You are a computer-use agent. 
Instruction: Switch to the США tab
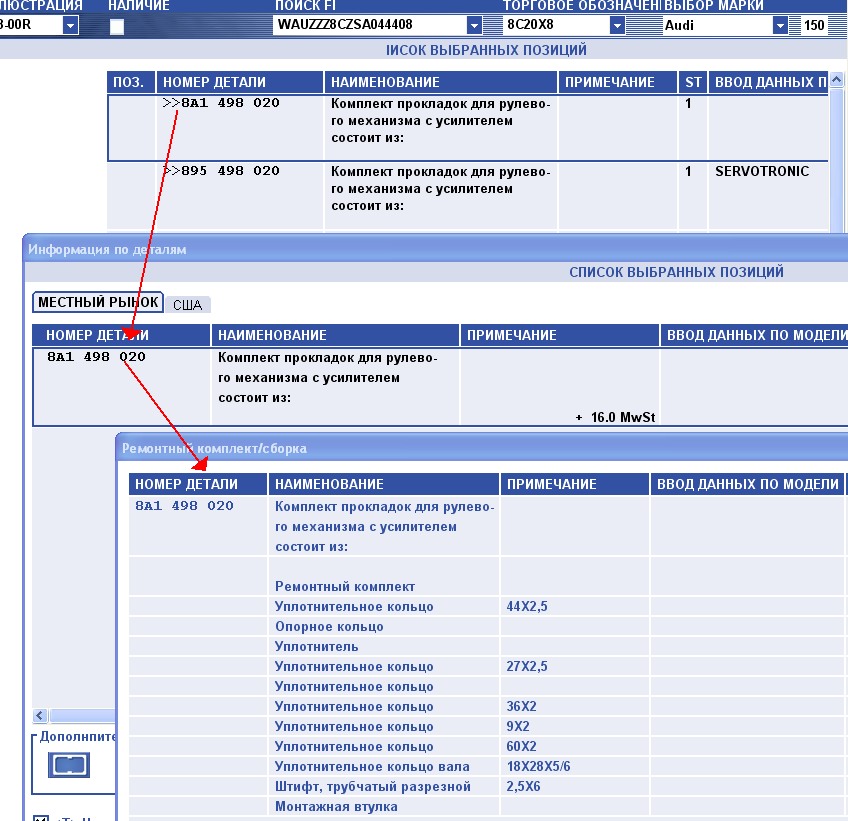point(188,305)
